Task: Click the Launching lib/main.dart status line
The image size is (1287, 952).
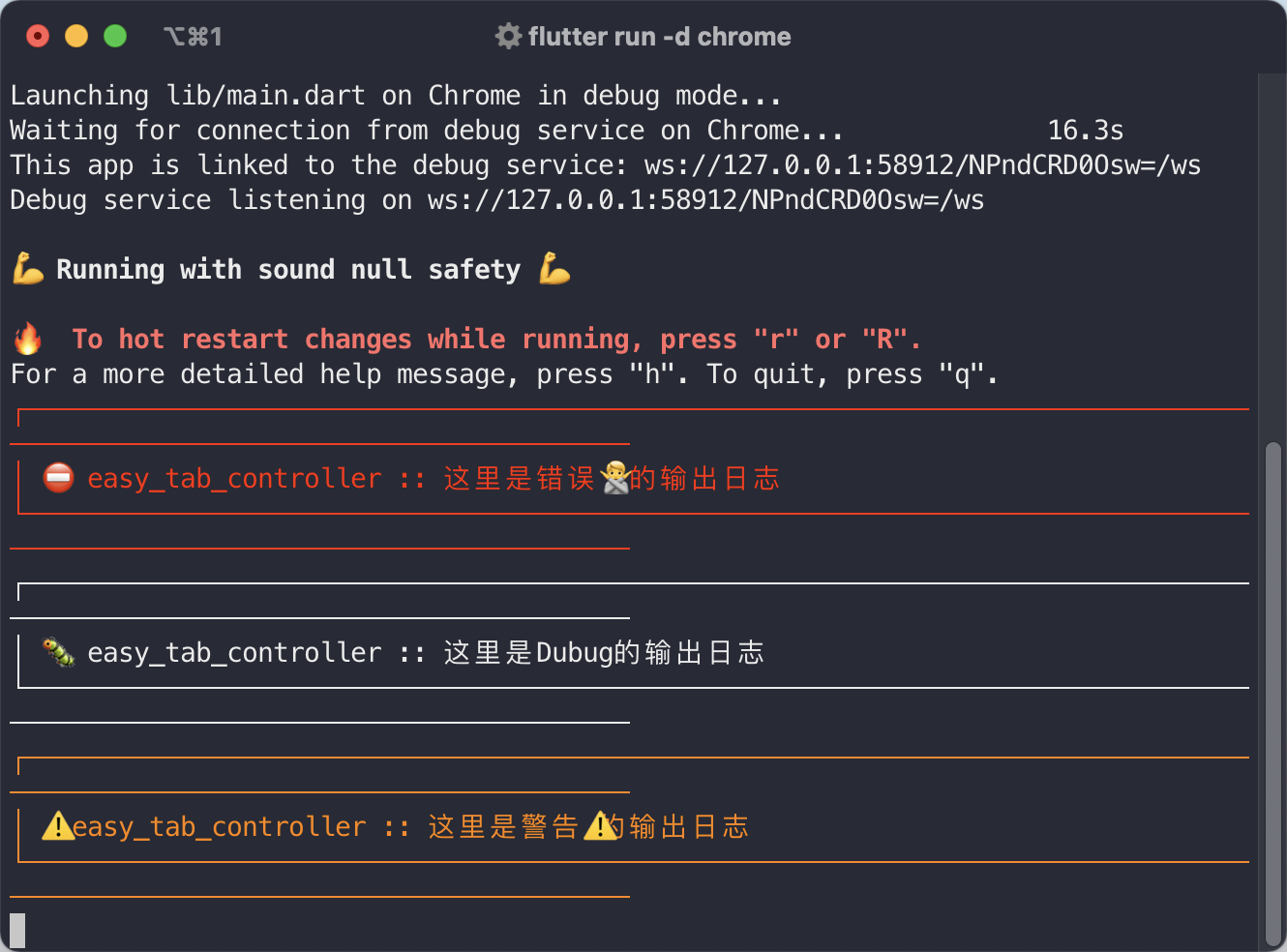Action: (x=395, y=95)
